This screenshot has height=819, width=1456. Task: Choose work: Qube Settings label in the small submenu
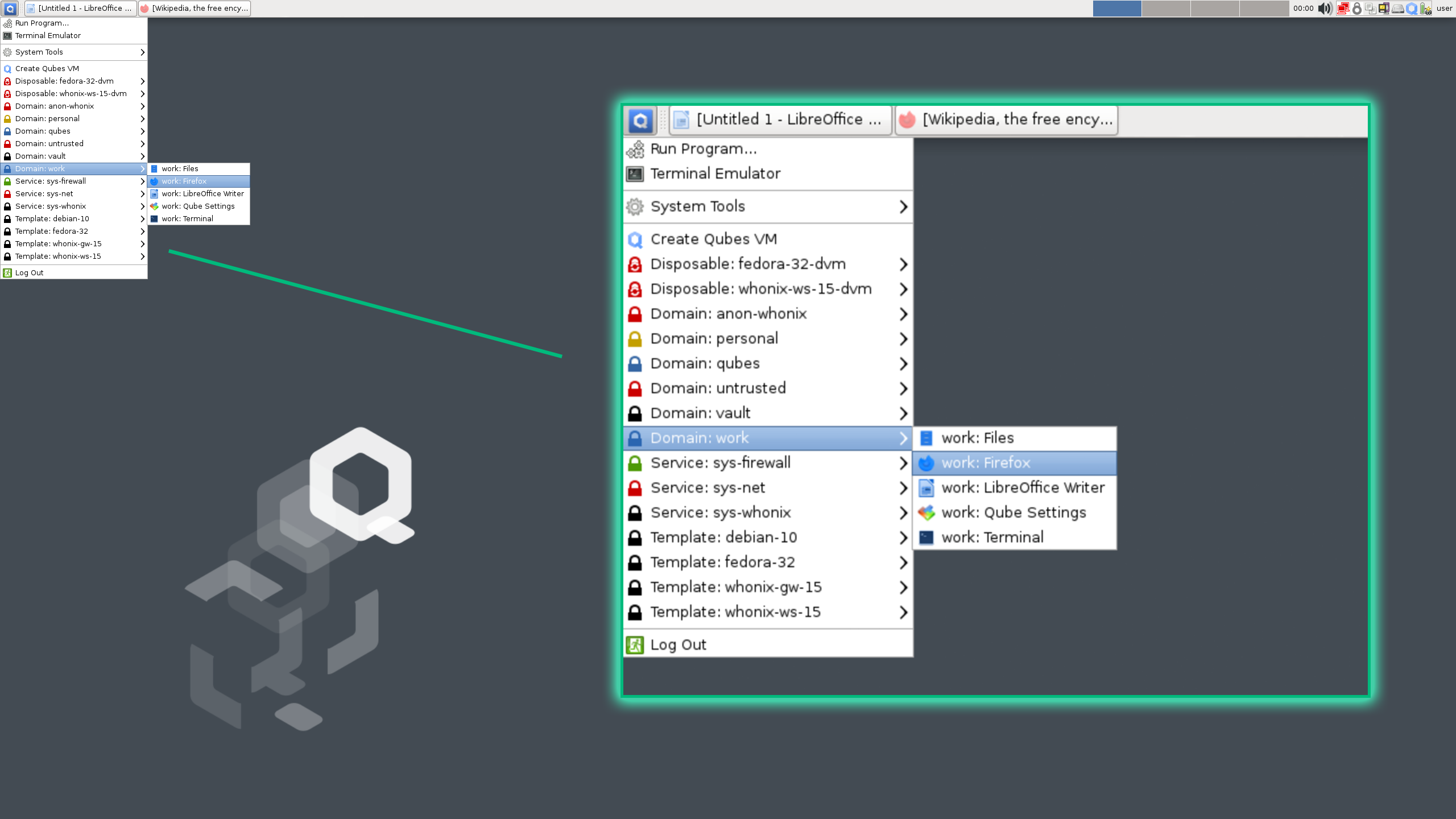(198, 206)
